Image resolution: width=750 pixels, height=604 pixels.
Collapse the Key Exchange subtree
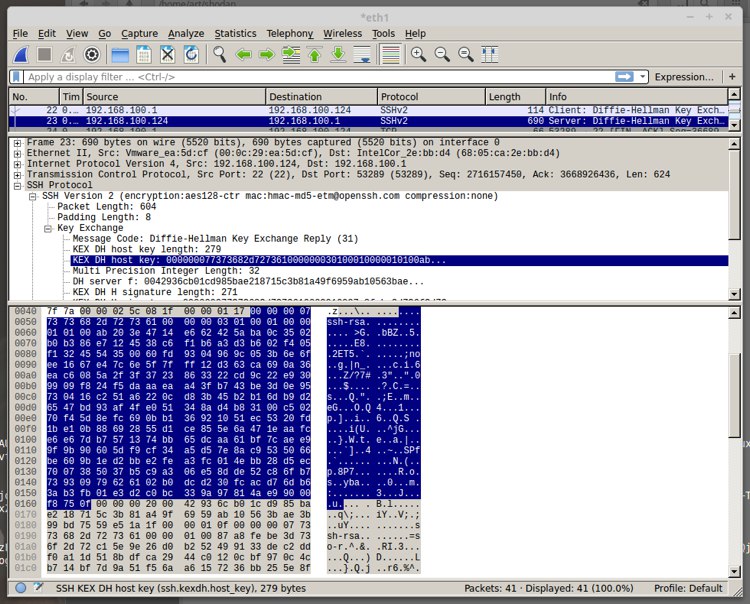pyautogui.click(x=48, y=229)
